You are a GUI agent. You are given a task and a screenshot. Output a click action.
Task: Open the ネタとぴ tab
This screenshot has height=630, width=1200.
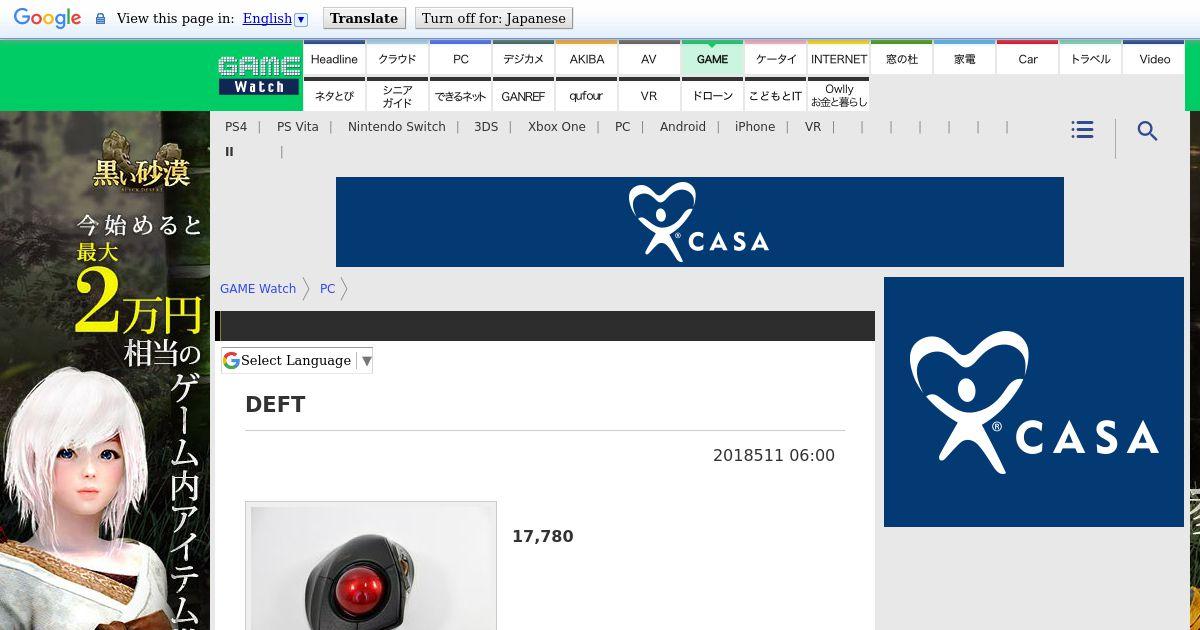click(334, 96)
